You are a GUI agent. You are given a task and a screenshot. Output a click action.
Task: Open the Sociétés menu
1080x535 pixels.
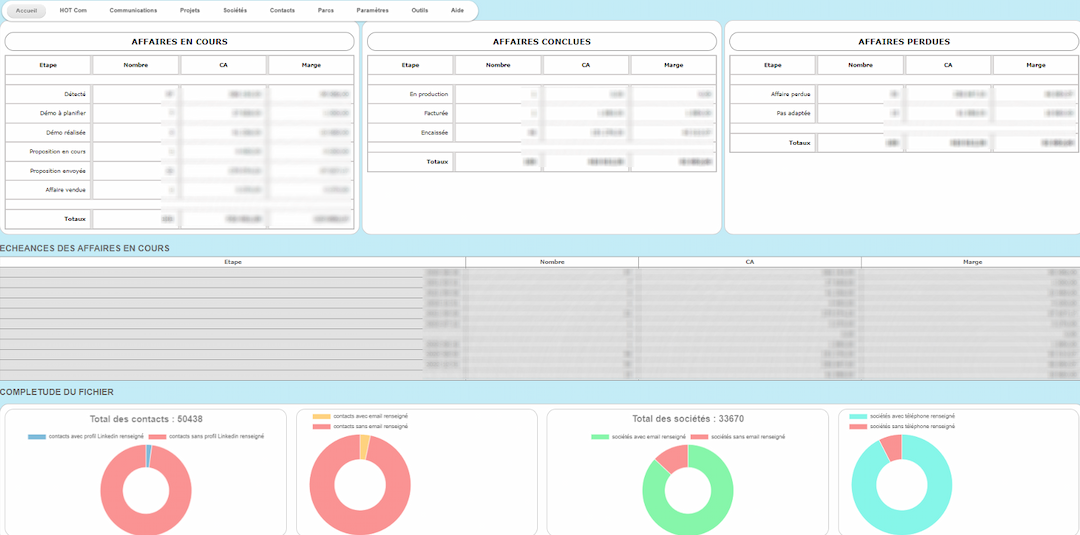click(235, 11)
